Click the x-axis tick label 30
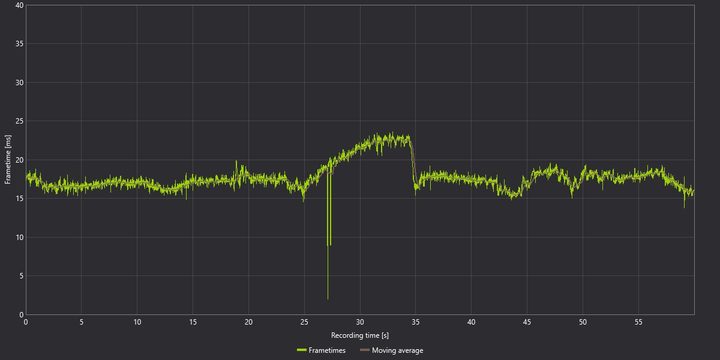 point(360,322)
